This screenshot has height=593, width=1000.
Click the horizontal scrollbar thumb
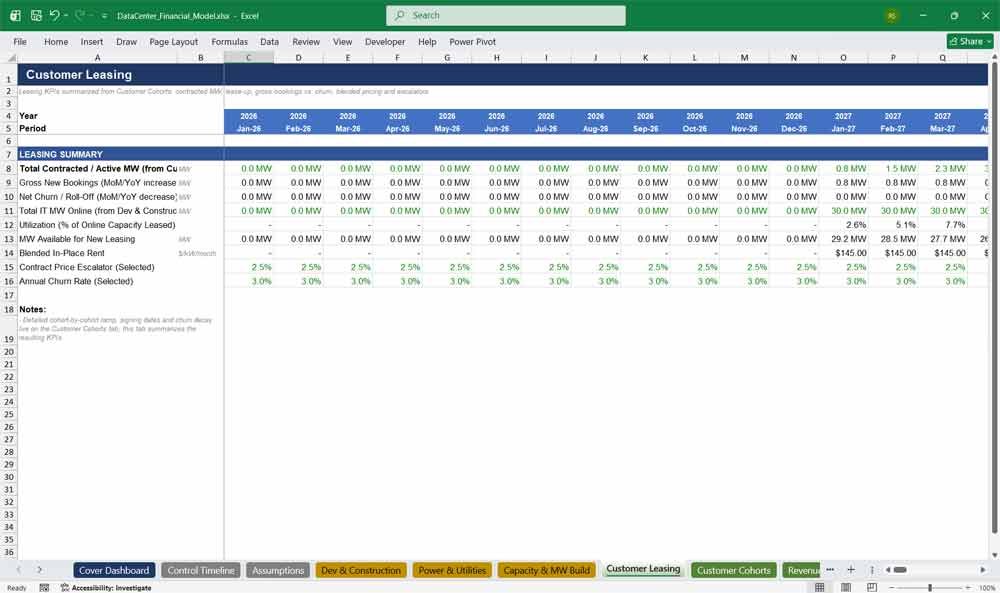(x=900, y=569)
